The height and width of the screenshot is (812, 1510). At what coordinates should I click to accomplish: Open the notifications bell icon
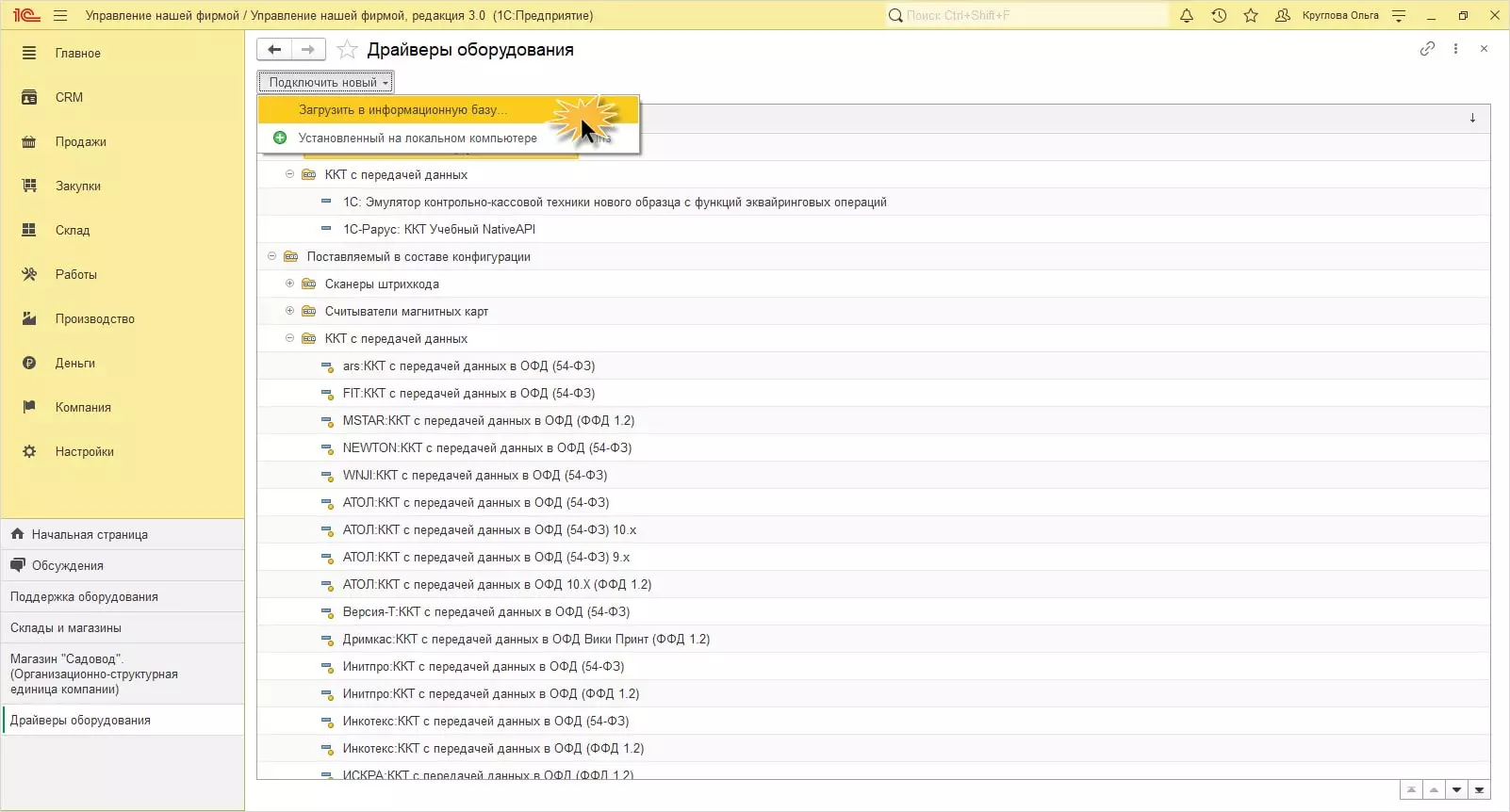point(1187,15)
